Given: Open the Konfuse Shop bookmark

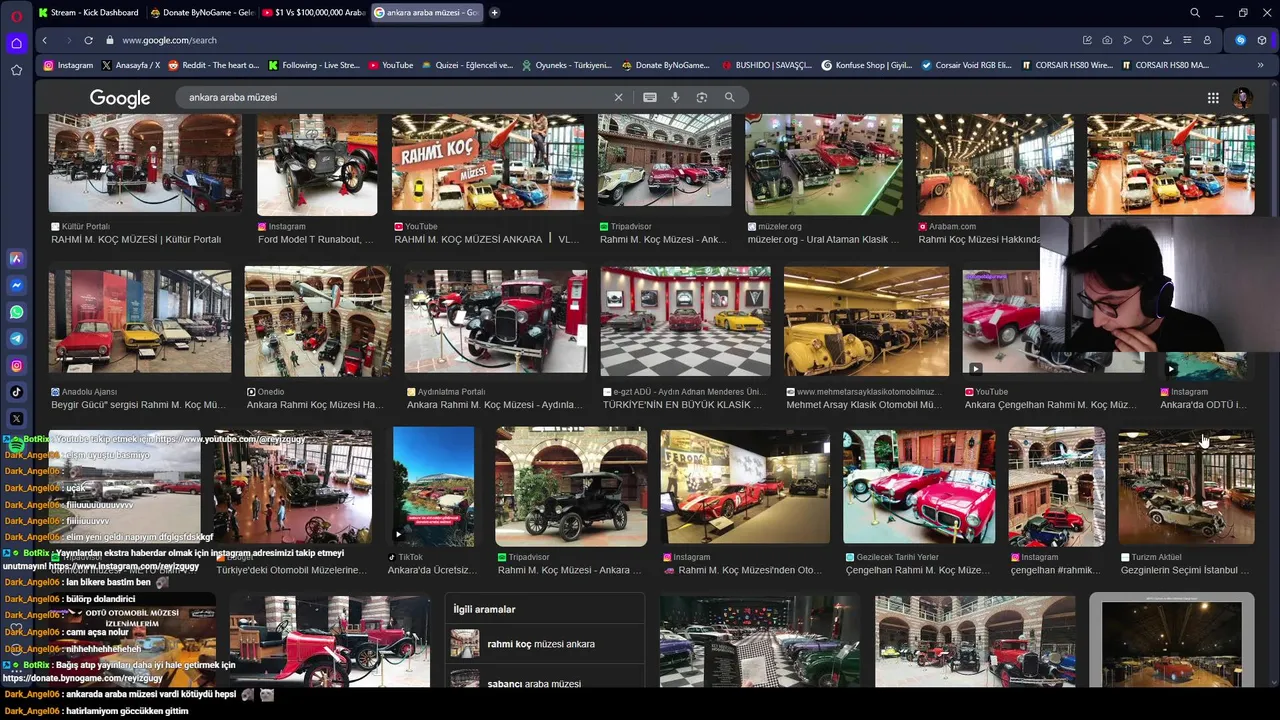Looking at the screenshot, I should [x=866, y=65].
